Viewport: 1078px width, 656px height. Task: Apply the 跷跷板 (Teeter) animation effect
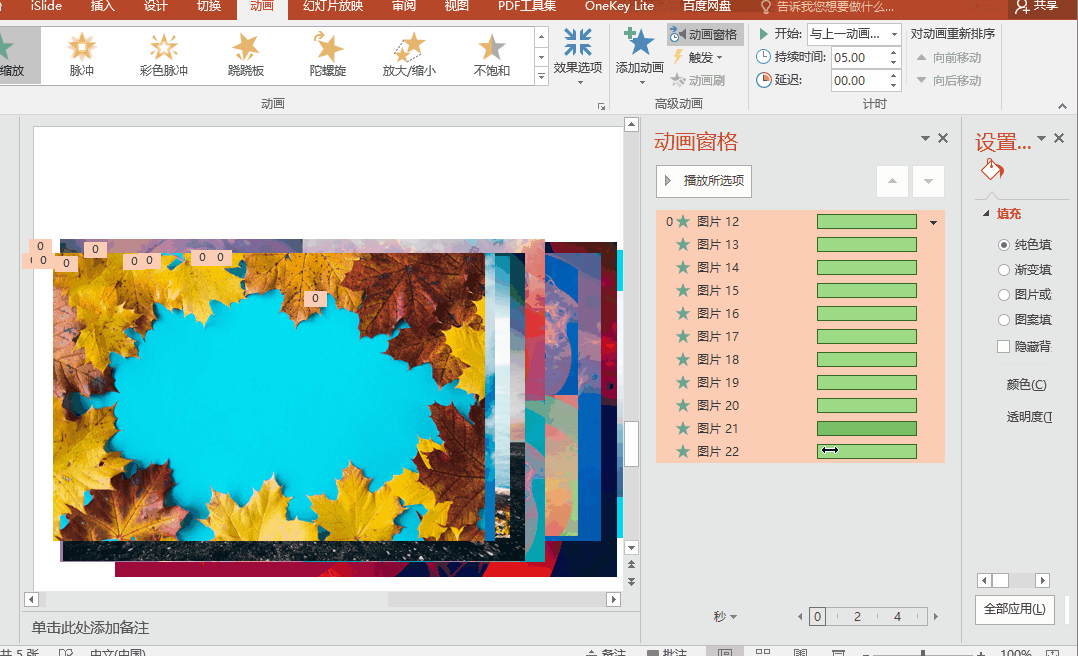pyautogui.click(x=245, y=55)
